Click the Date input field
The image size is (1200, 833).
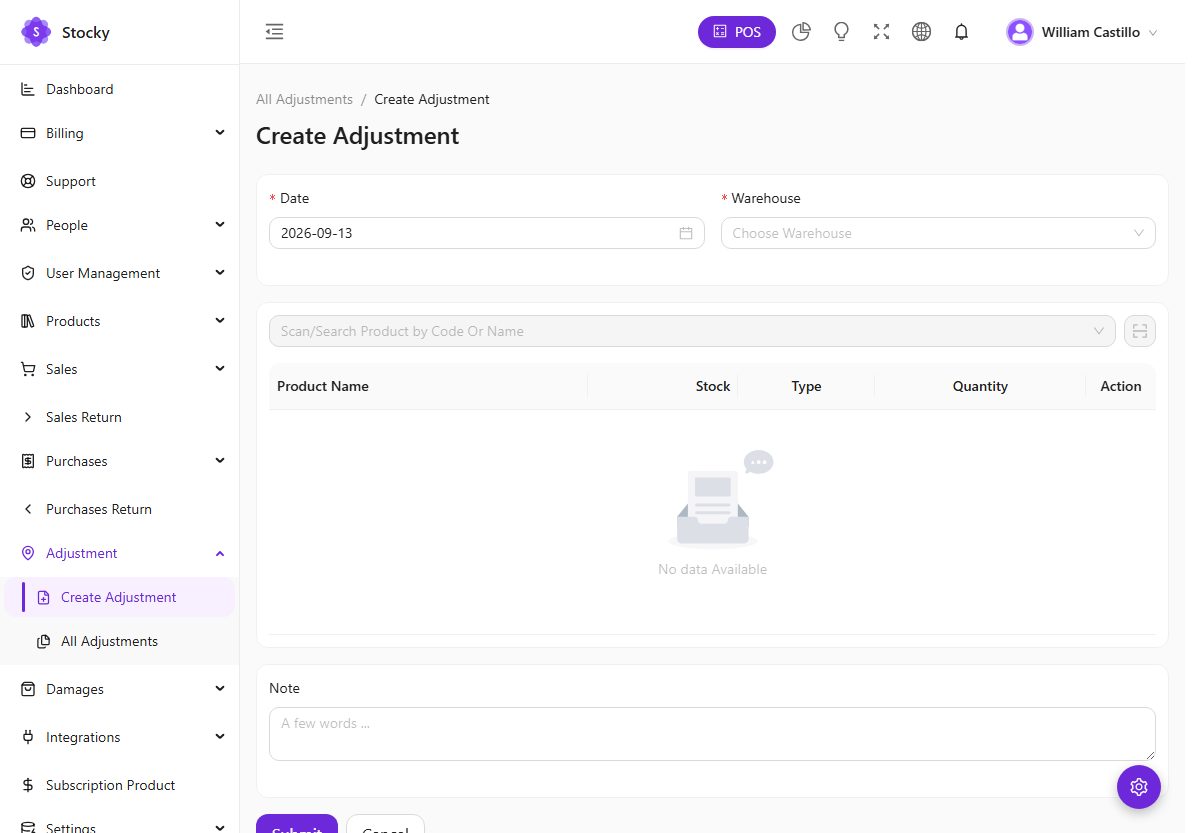point(487,233)
